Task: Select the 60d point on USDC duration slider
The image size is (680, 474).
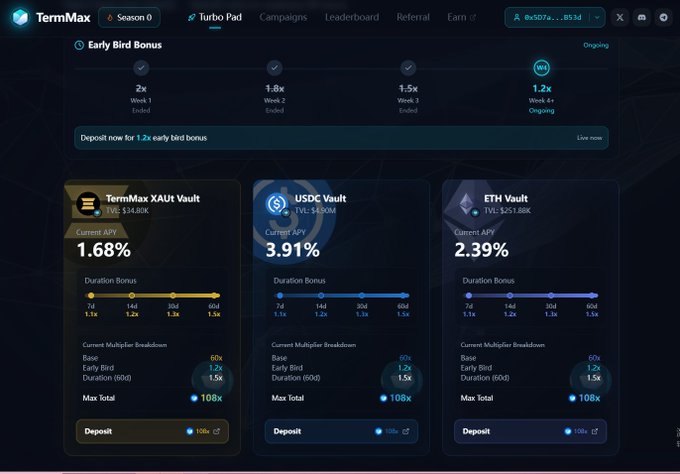Action: pyautogui.click(x=404, y=296)
